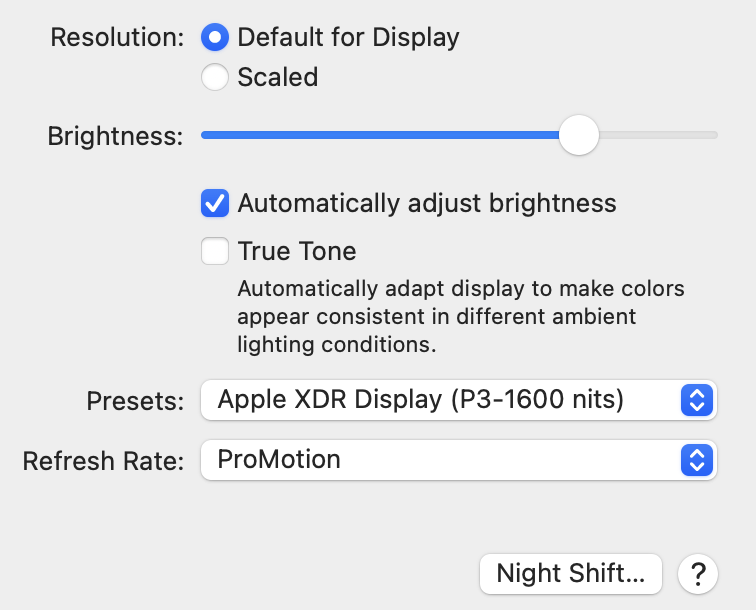The width and height of the screenshot is (756, 610).
Task: Select the Default for Display radio button
Action: [215, 38]
